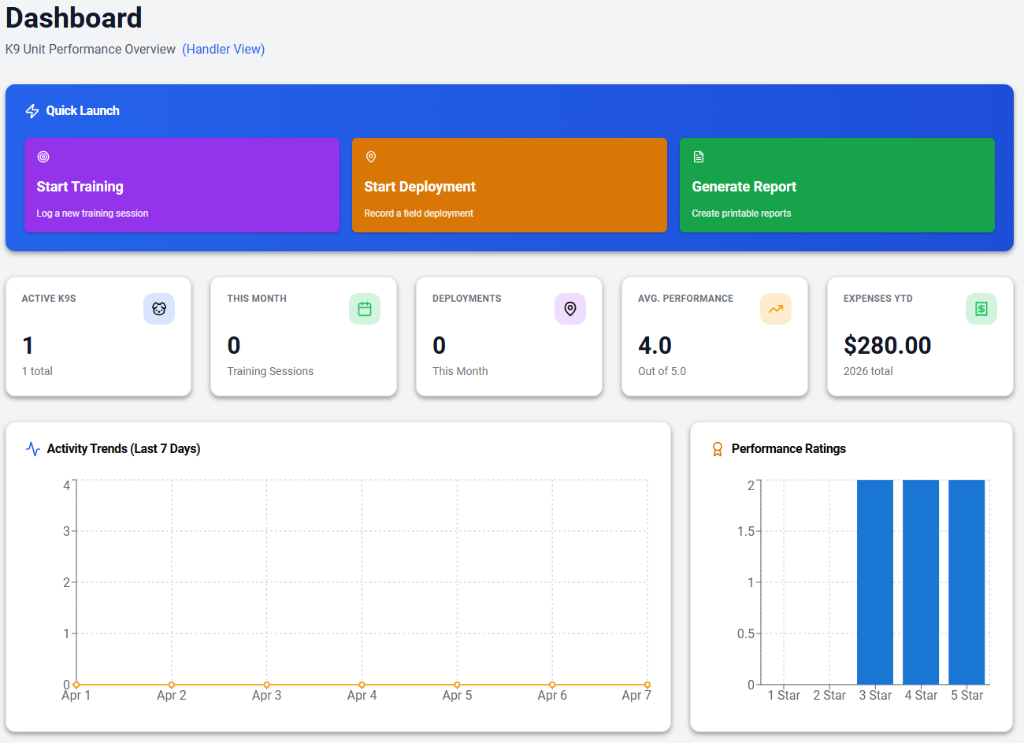
Task: Open the Generate Report quick launch button
Action: (837, 185)
